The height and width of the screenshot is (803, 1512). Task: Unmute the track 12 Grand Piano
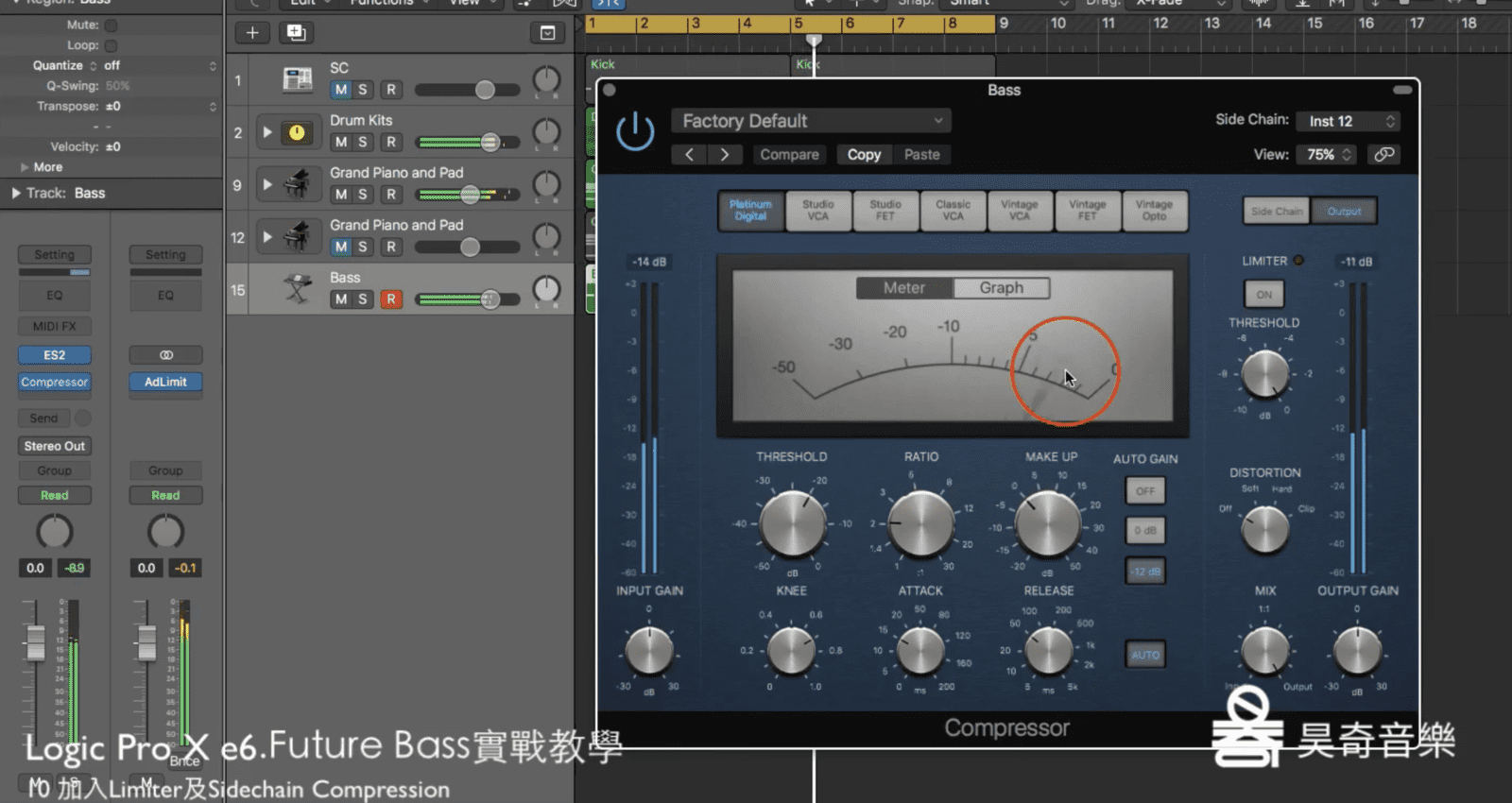pyautogui.click(x=341, y=247)
